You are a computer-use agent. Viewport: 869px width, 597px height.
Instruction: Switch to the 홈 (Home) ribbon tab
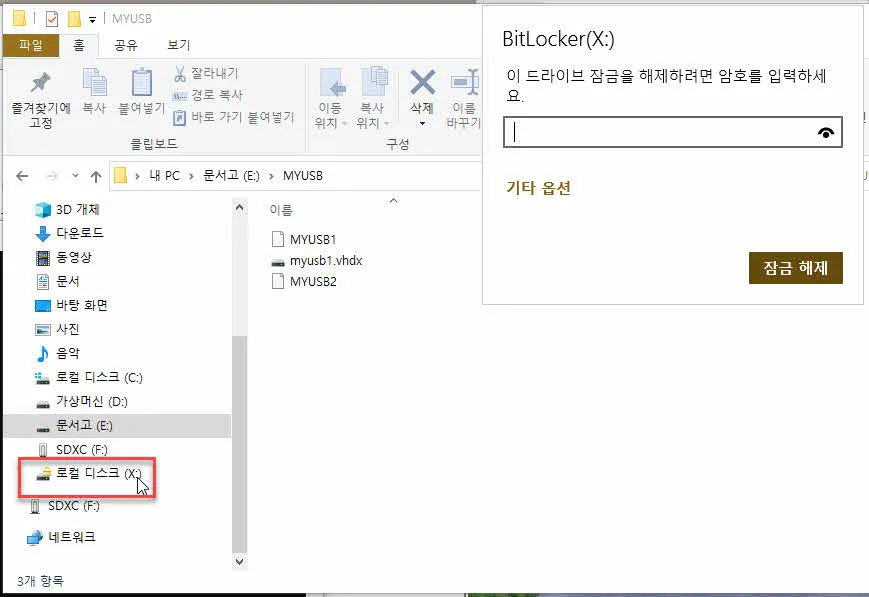click(79, 45)
